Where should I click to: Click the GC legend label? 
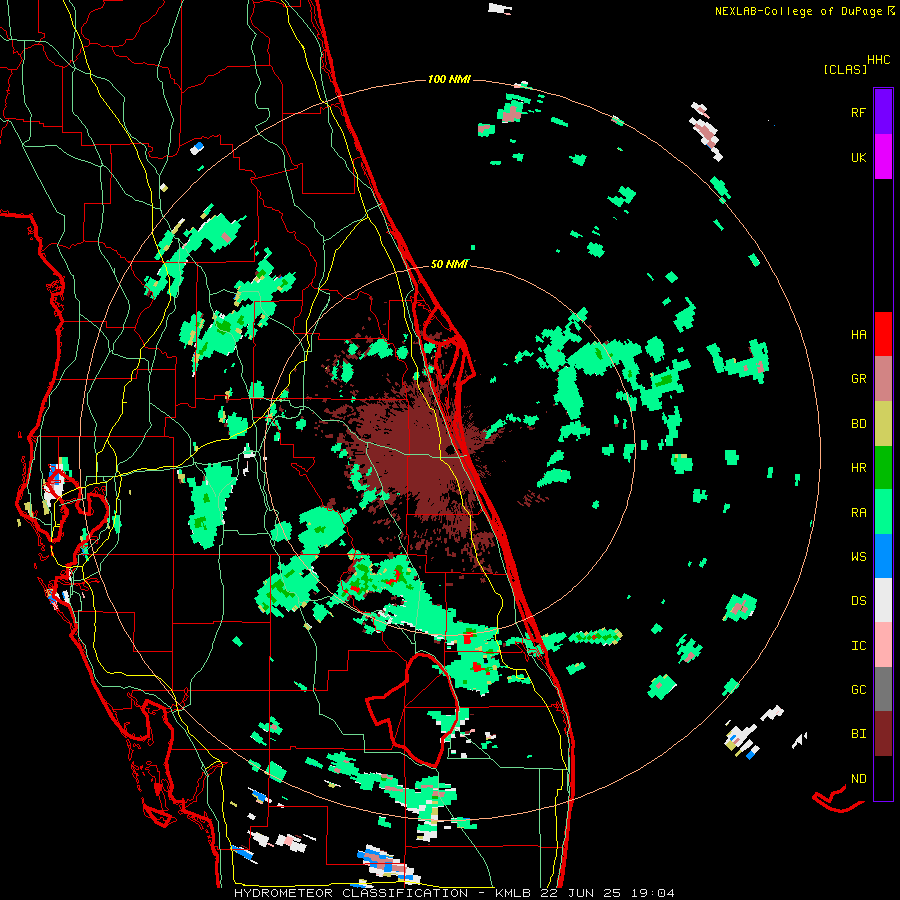[858, 690]
